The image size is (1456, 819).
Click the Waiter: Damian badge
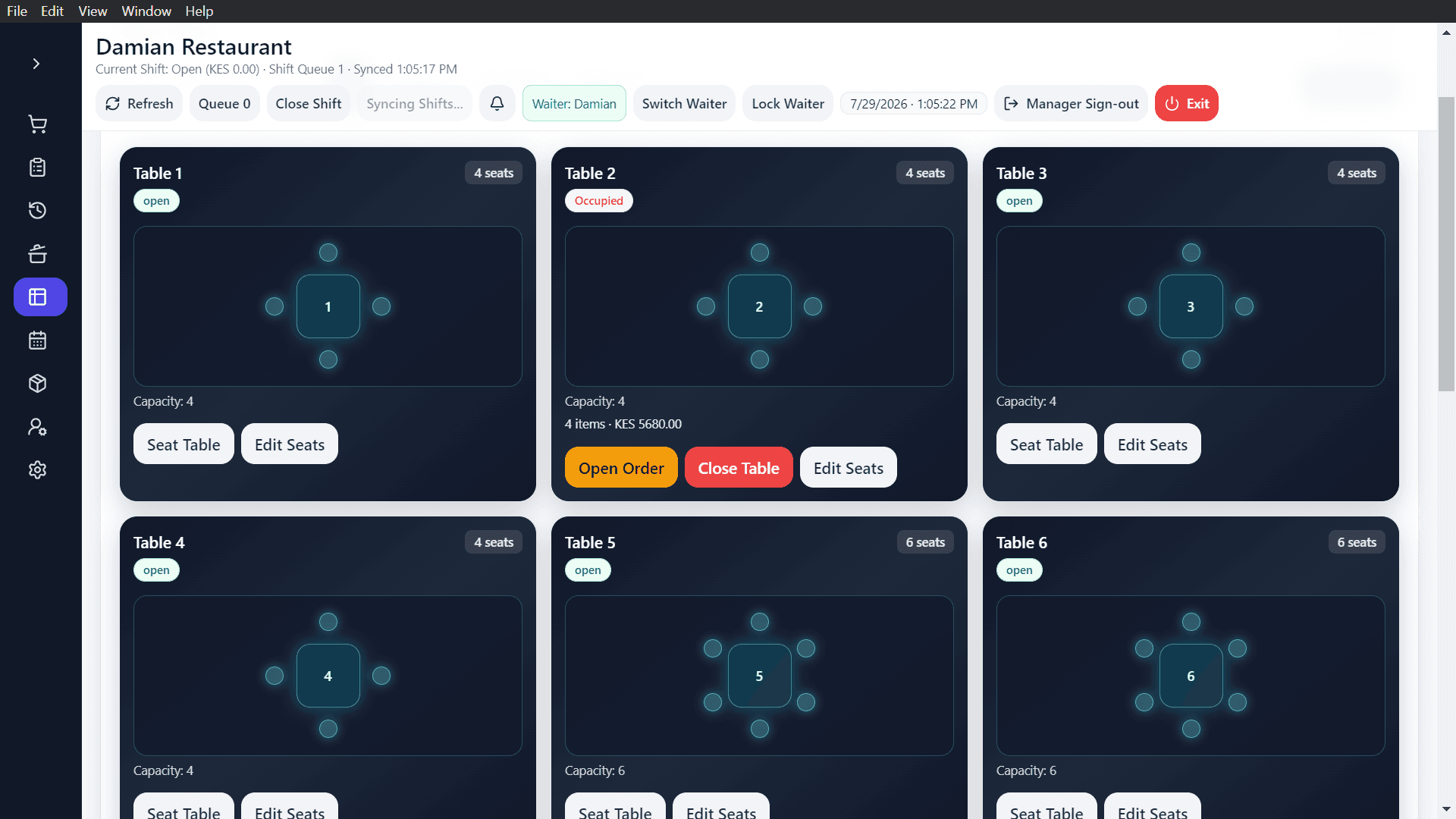point(574,104)
